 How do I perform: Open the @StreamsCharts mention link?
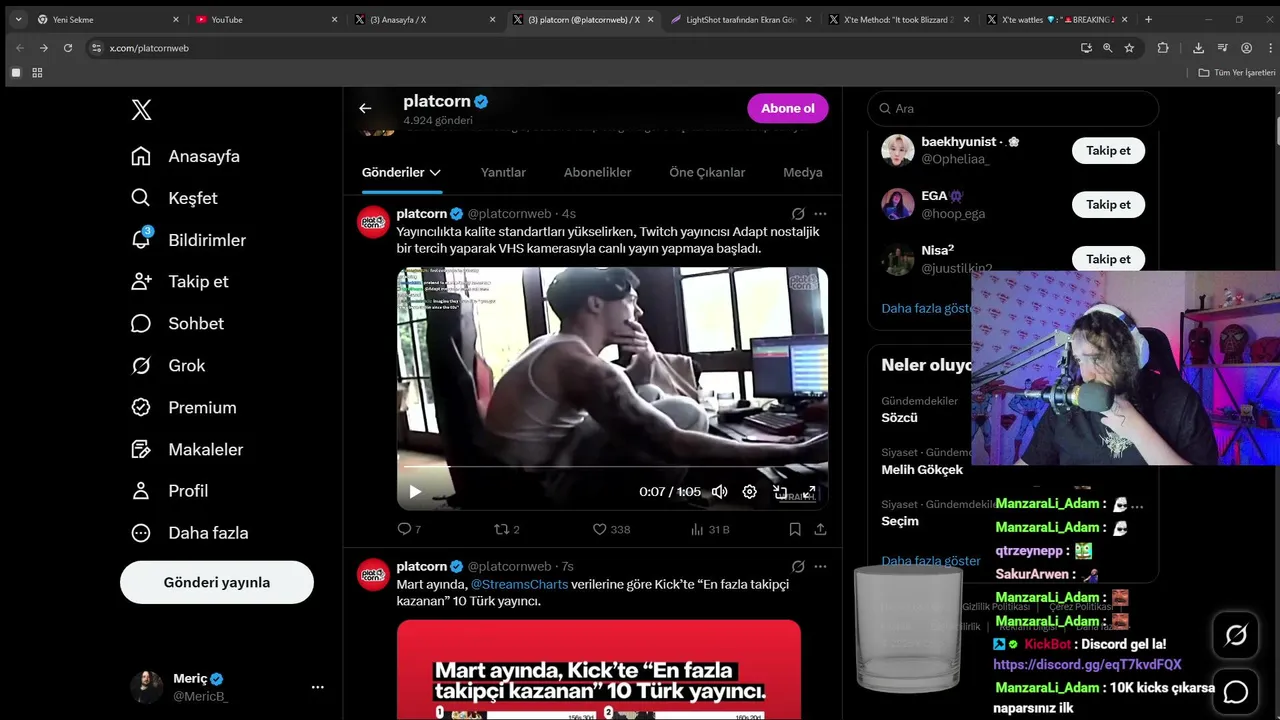519,584
